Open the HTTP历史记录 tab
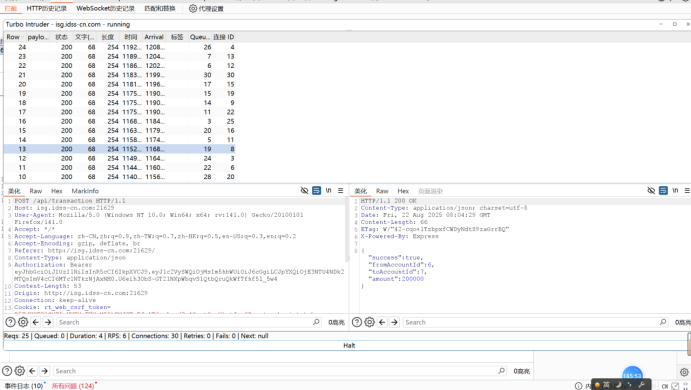The width and height of the screenshot is (691, 390). 46,8
